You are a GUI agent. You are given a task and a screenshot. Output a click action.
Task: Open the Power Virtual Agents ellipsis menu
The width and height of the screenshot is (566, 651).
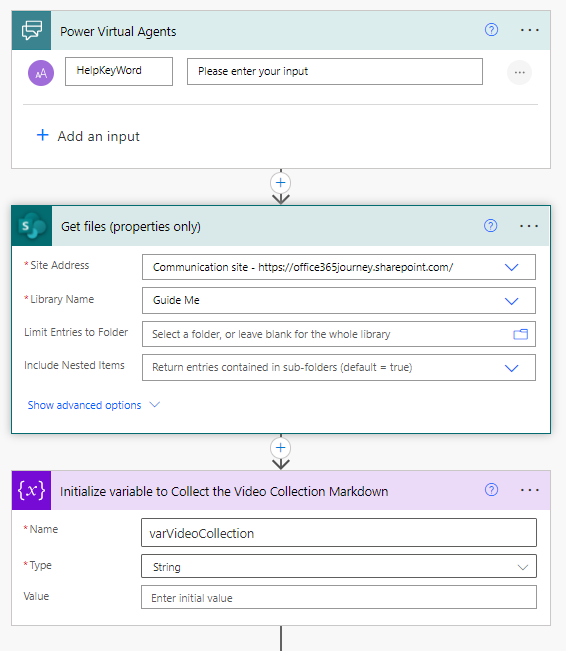click(x=529, y=30)
